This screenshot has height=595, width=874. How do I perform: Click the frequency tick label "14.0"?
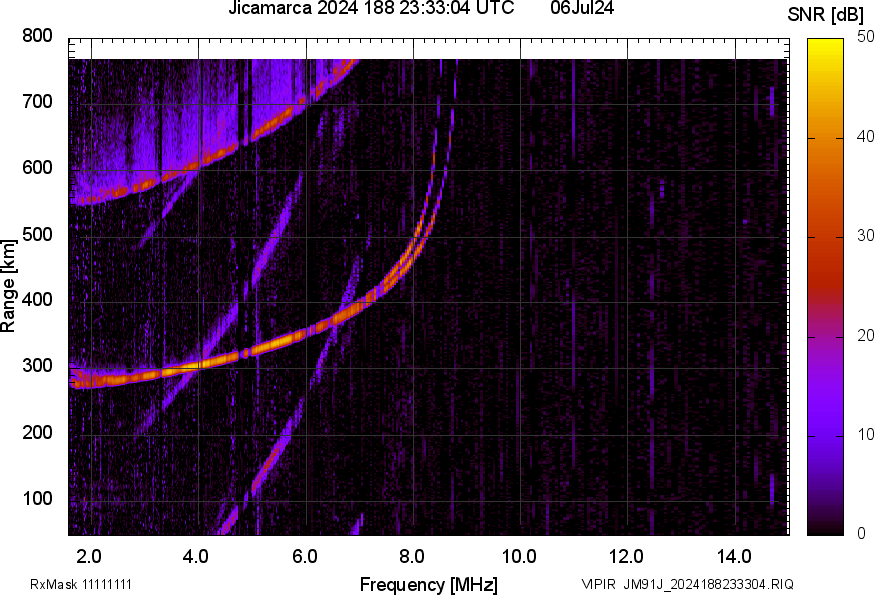[734, 557]
